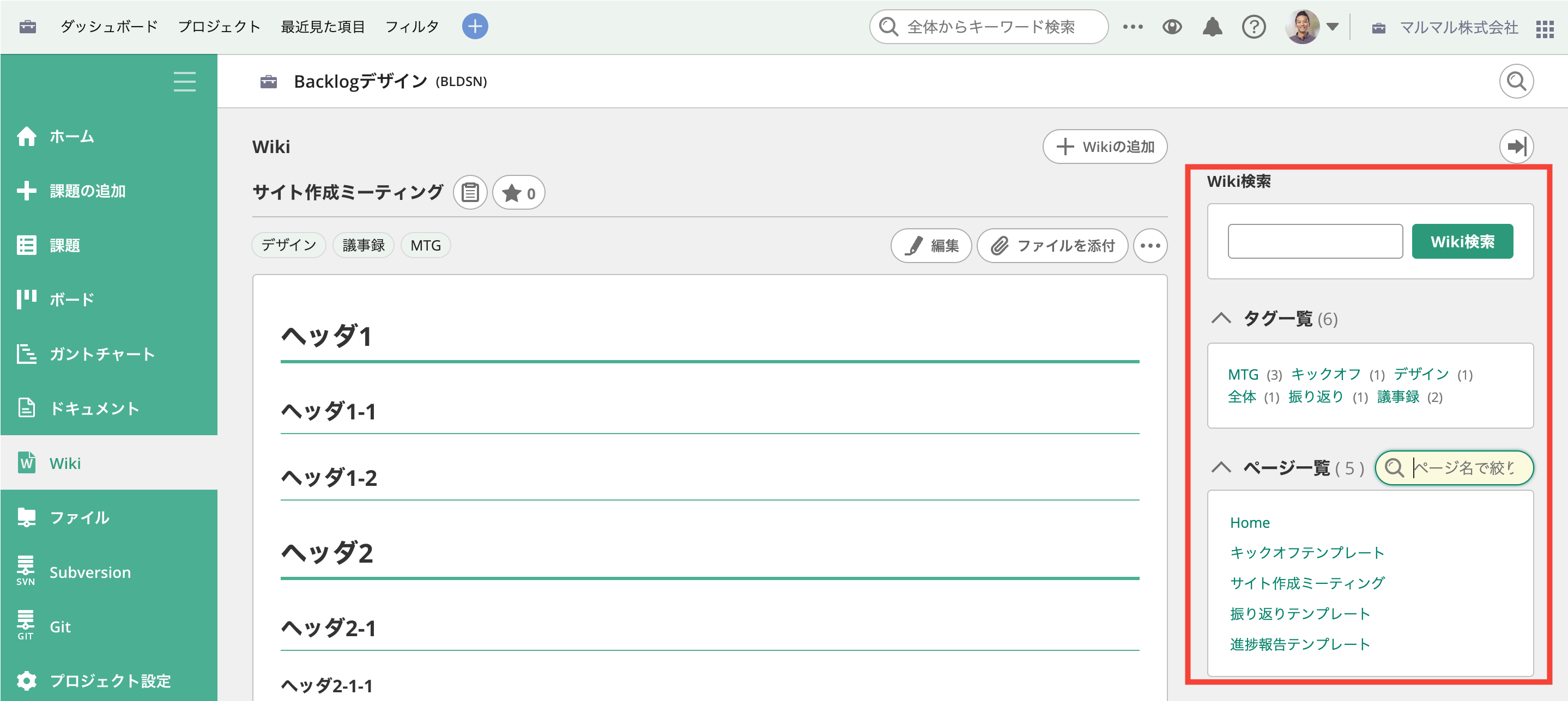Focus the Wiki search text field
Viewport: 1568px width, 701px height.
(x=1315, y=242)
